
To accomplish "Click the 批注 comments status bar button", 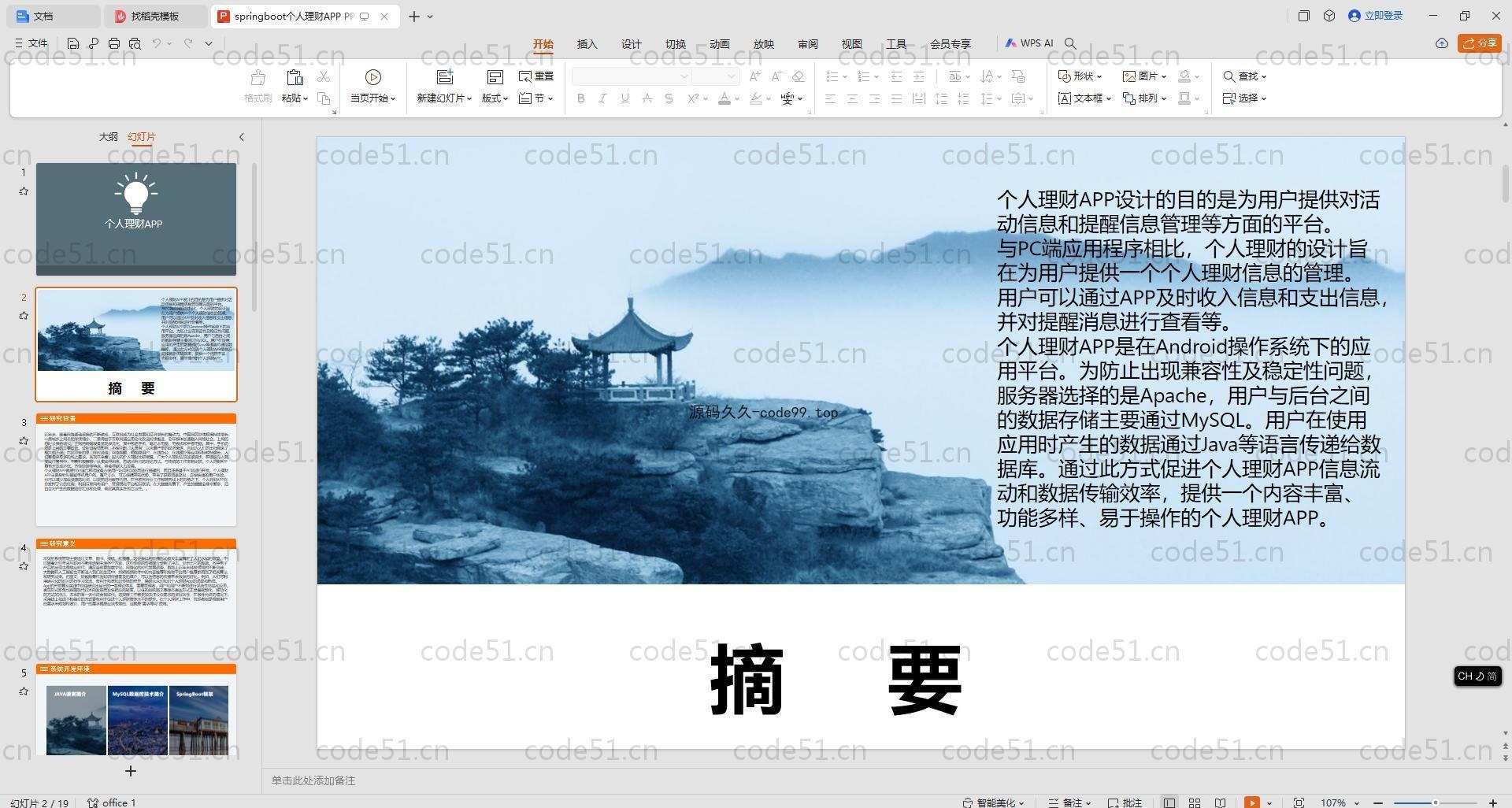I will 1125,802.
